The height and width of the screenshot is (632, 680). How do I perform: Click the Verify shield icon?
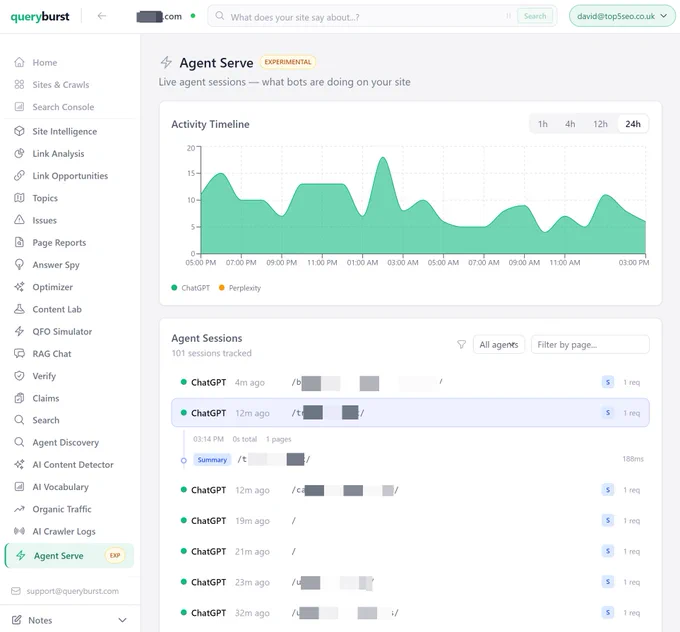[x=19, y=376]
